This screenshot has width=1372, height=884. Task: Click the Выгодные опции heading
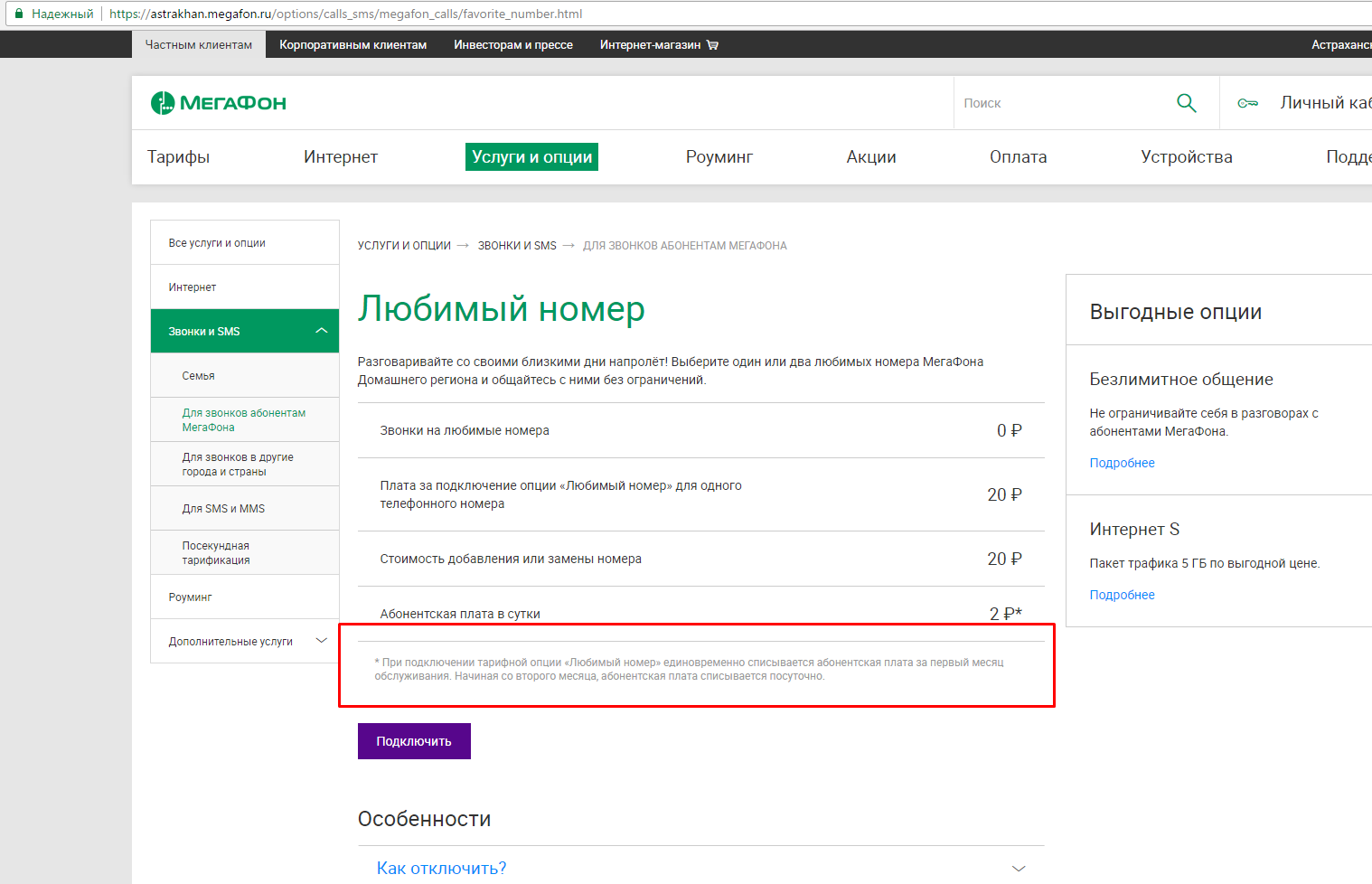[1176, 312]
